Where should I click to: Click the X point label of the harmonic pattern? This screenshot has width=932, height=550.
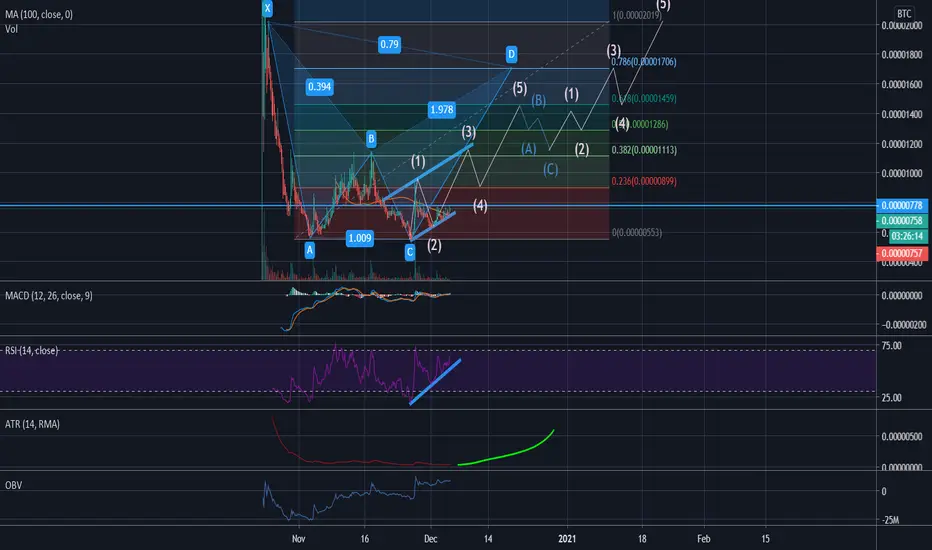tap(267, 8)
